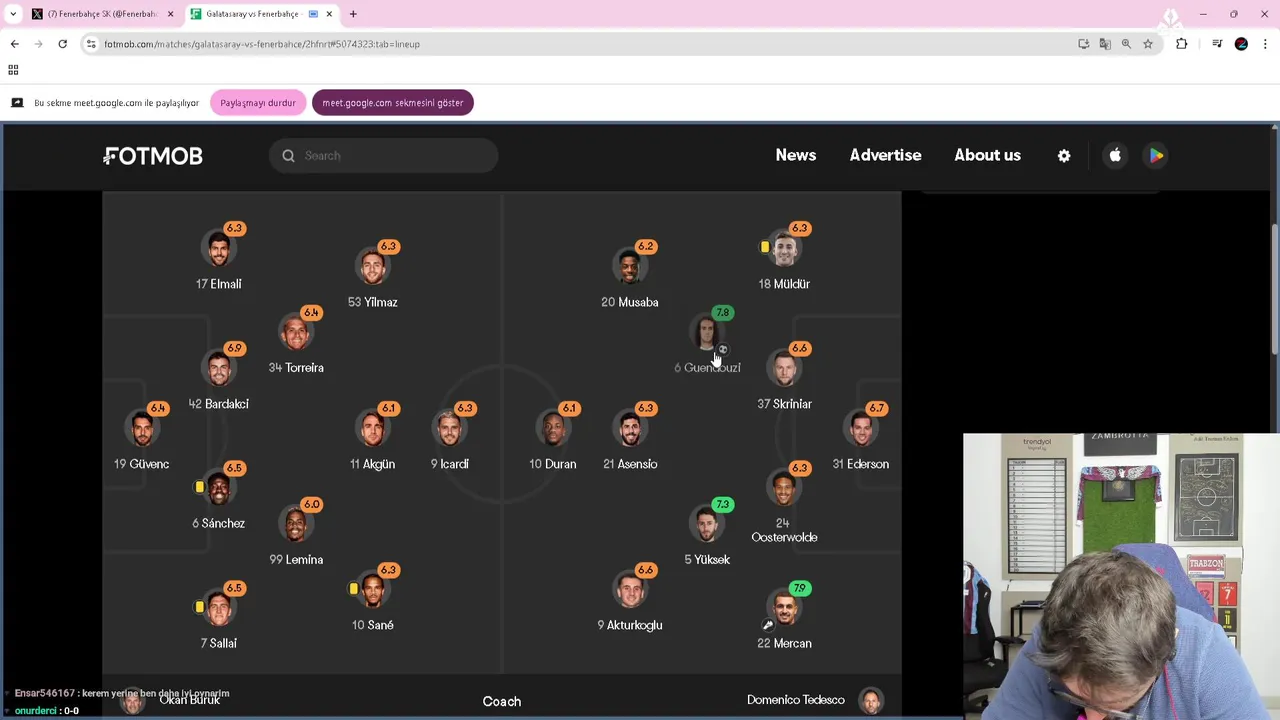This screenshot has width=1280, height=720.
Task: Open player 20 Musaba's photo
Action: pyautogui.click(x=630, y=267)
